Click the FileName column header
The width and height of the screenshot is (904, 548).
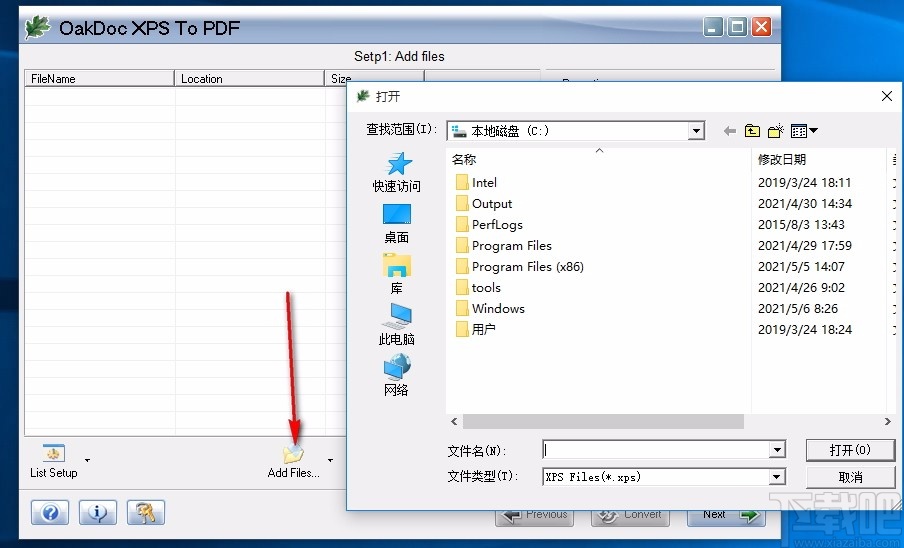pyautogui.click(x=99, y=78)
